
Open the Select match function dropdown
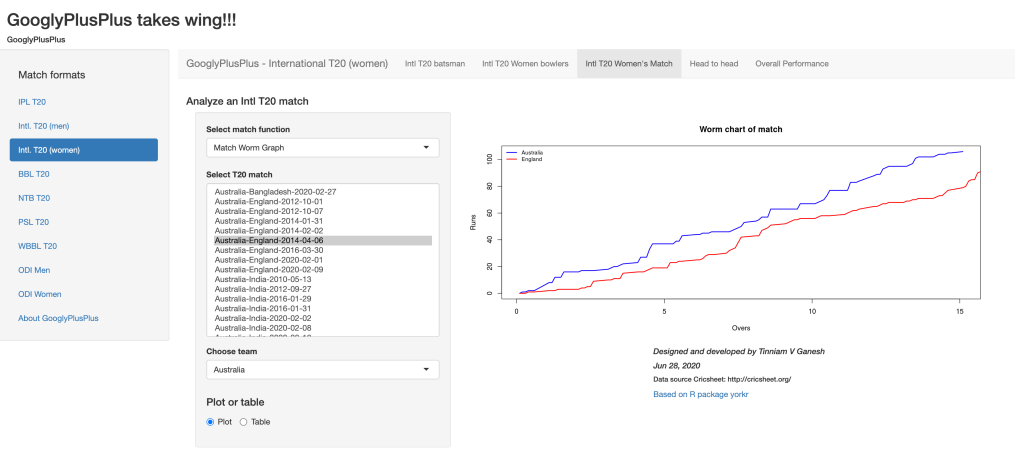(322, 148)
